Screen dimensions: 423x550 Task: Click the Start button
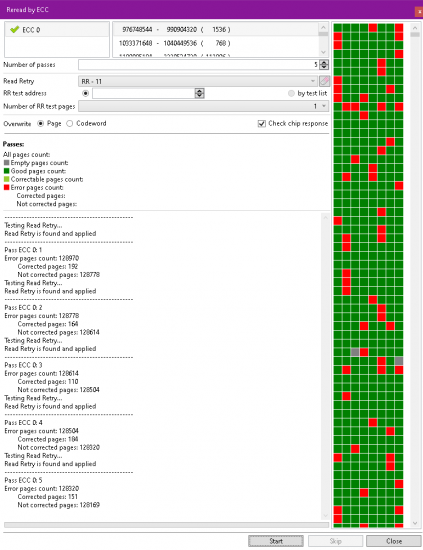tap(276, 541)
